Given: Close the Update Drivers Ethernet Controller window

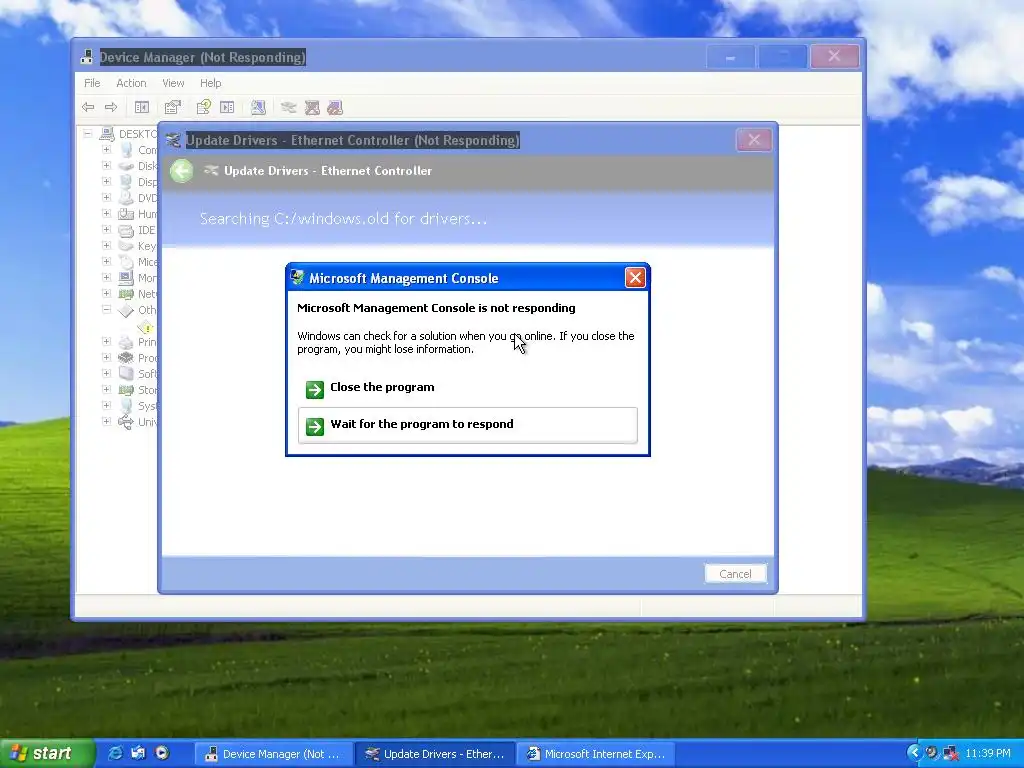Looking at the screenshot, I should coord(754,140).
